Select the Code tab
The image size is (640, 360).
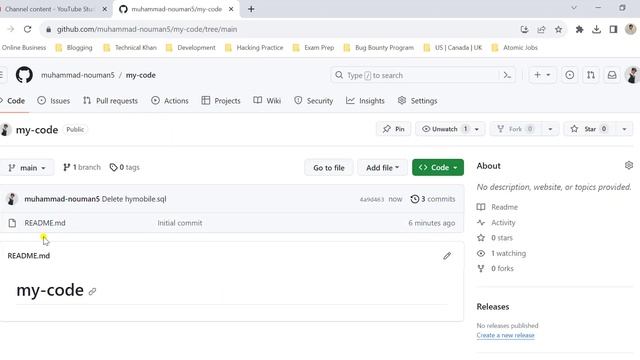click(13, 100)
